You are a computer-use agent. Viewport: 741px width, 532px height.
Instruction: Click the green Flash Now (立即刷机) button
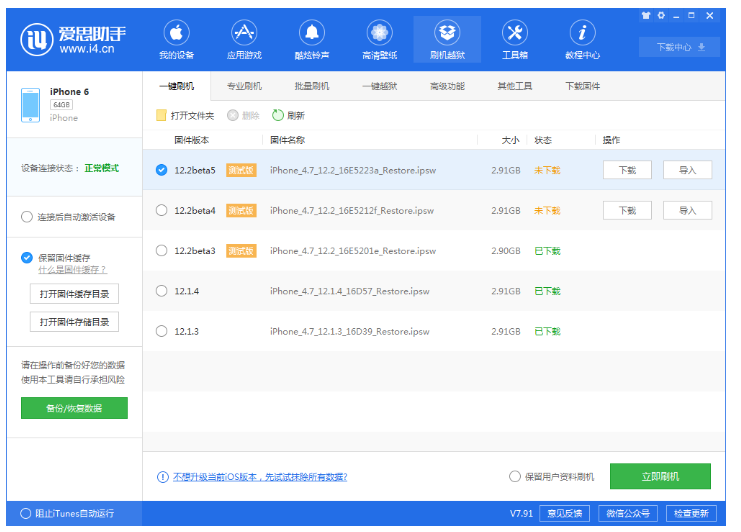pos(660,477)
